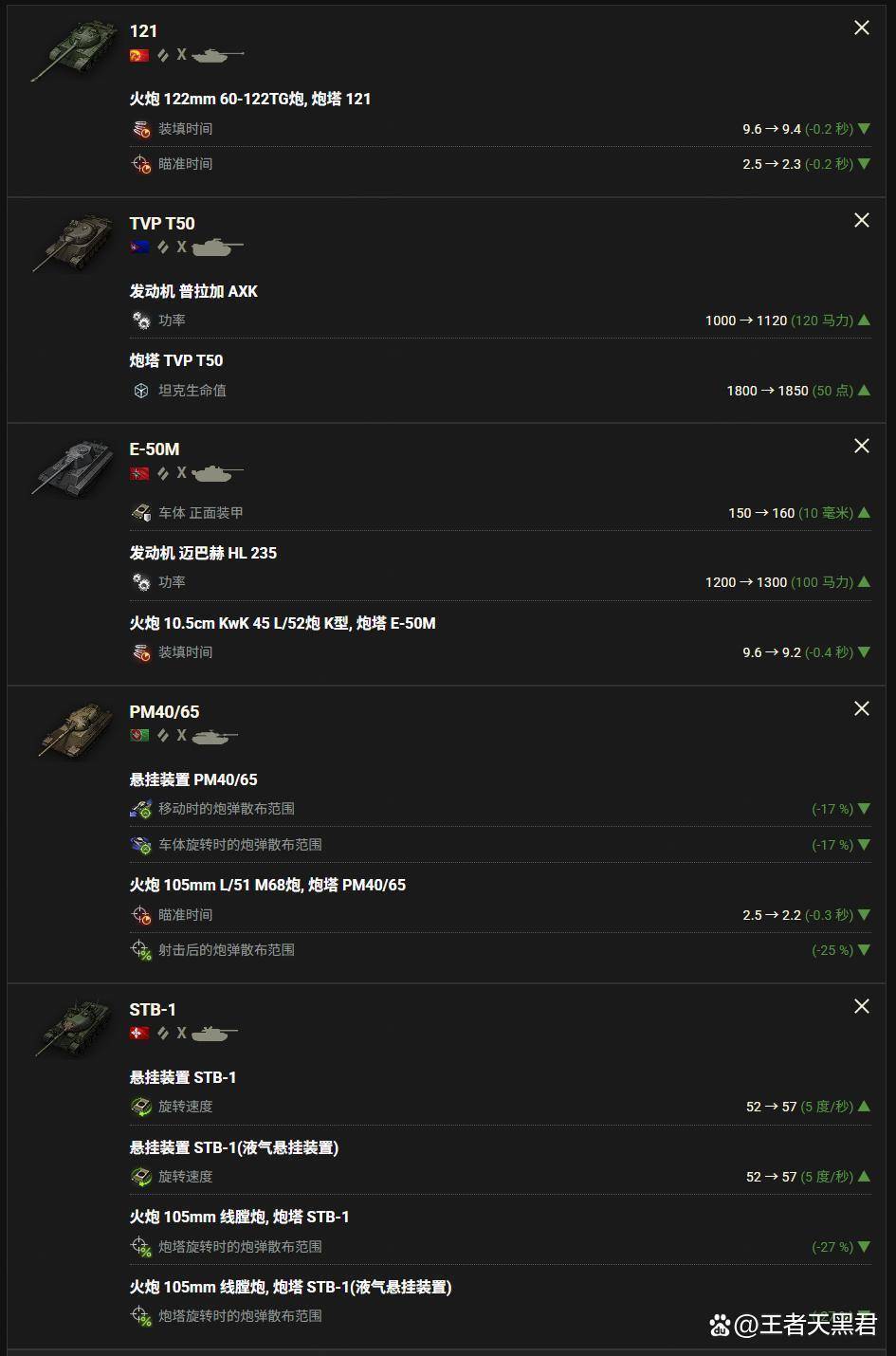Click the hit points cube icon for TVP T50
The height and width of the screenshot is (1356, 896).
(x=141, y=391)
